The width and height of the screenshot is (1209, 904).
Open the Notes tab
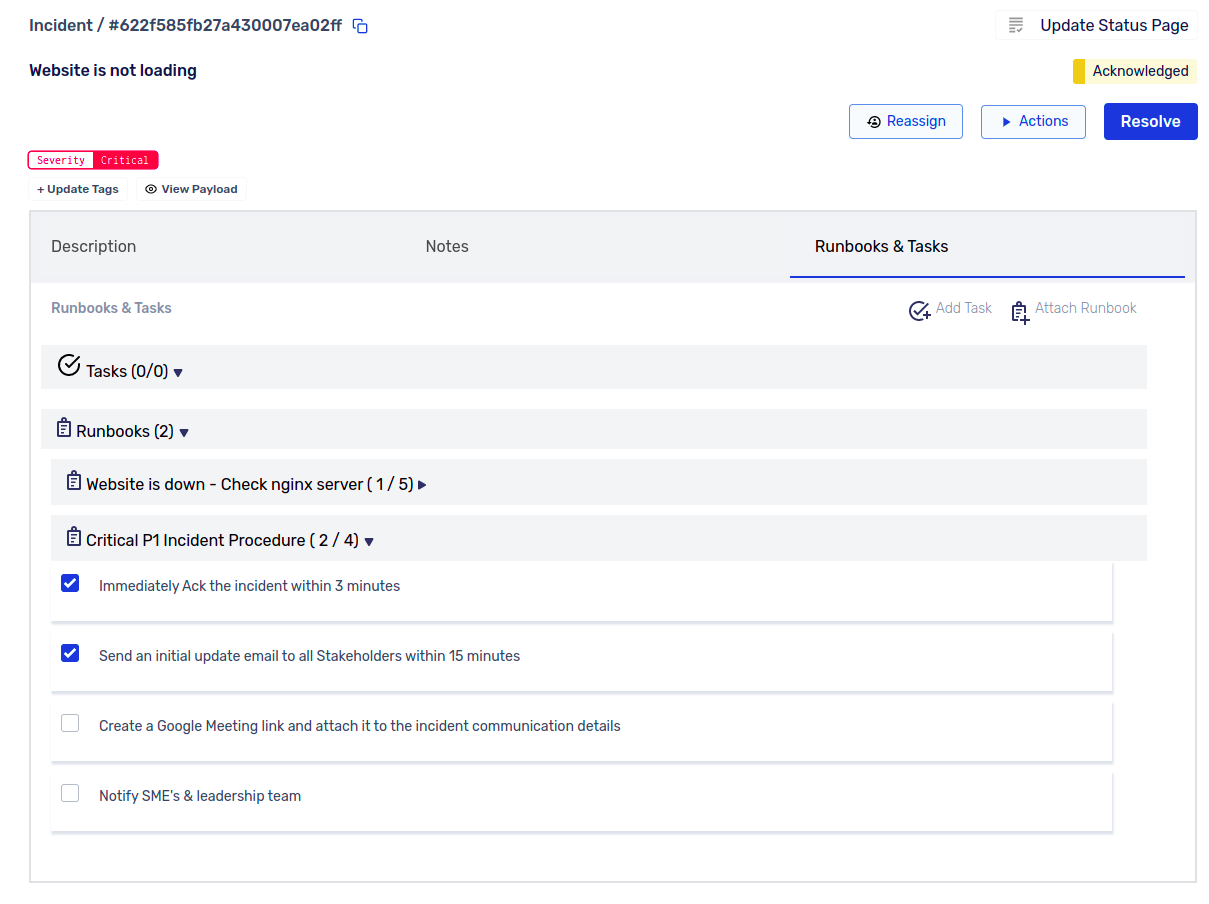(x=447, y=246)
